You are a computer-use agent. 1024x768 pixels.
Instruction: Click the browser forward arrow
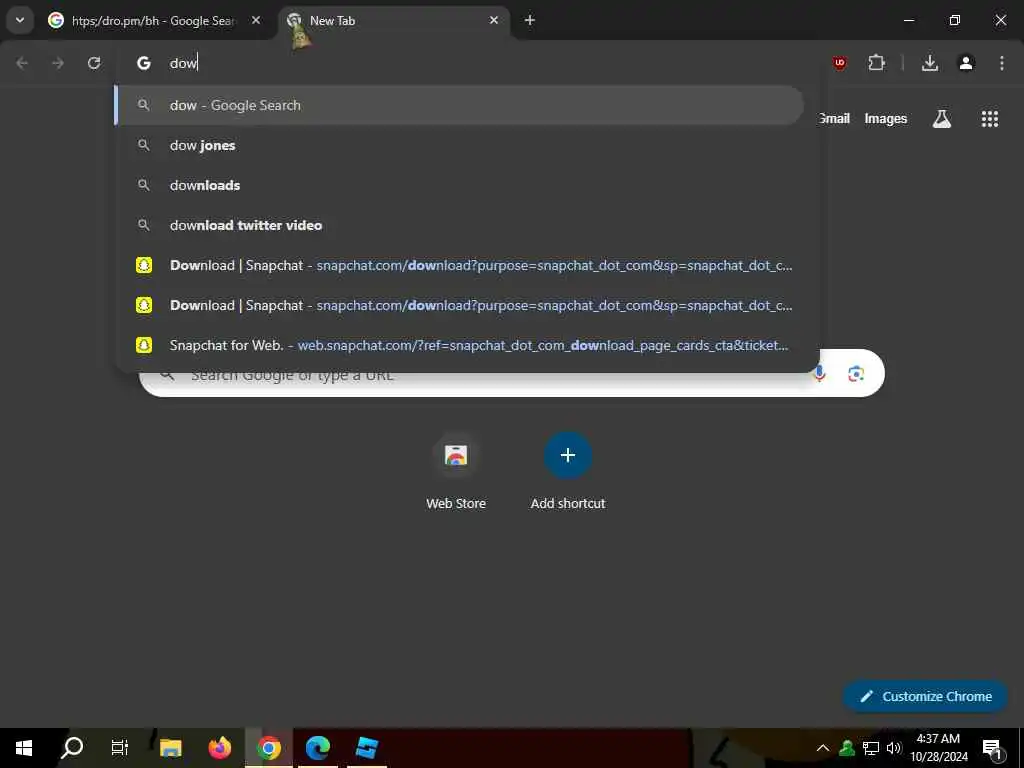point(58,63)
